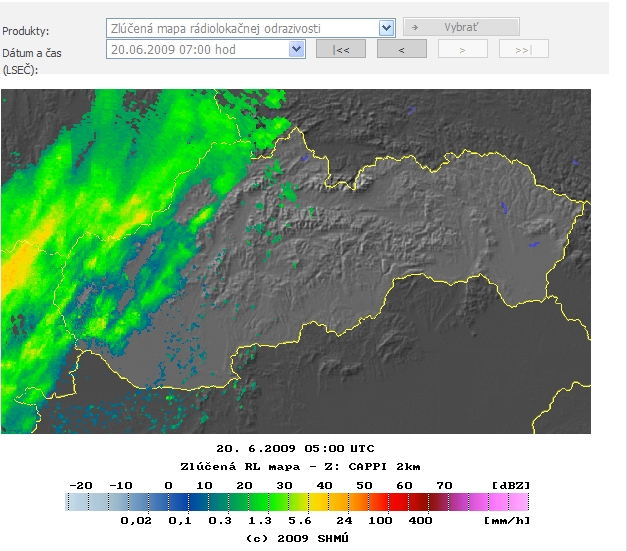Click the 'Produkty:' label
The width and height of the screenshot is (627, 551).
pos(26,32)
